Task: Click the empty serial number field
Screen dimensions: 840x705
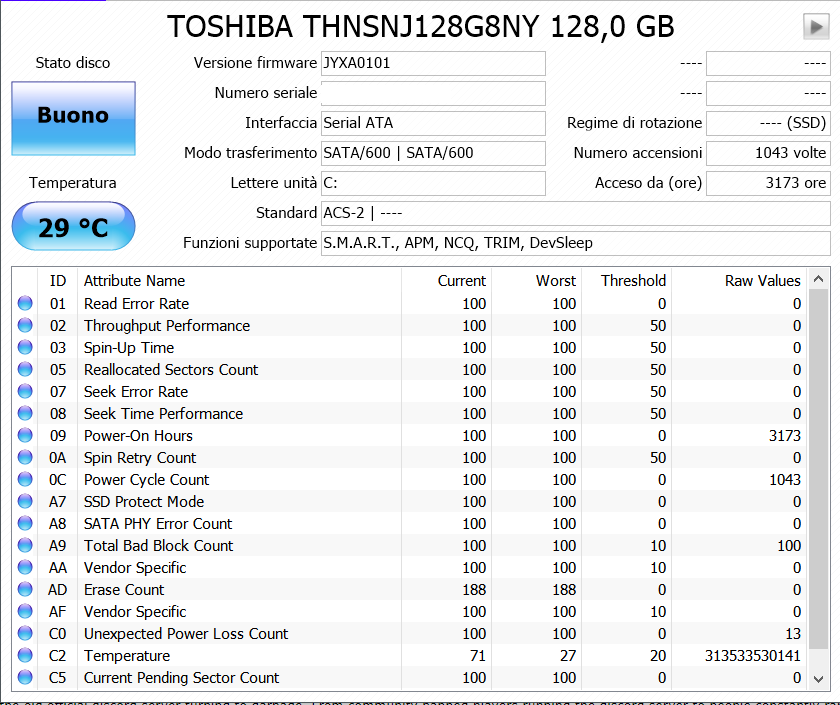Action: click(433, 93)
